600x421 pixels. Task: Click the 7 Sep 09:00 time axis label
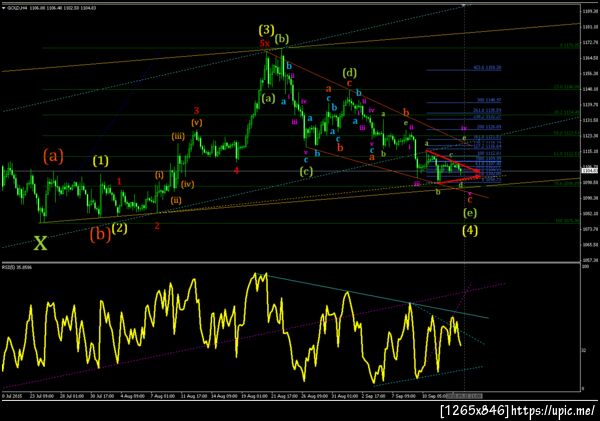coord(403,396)
